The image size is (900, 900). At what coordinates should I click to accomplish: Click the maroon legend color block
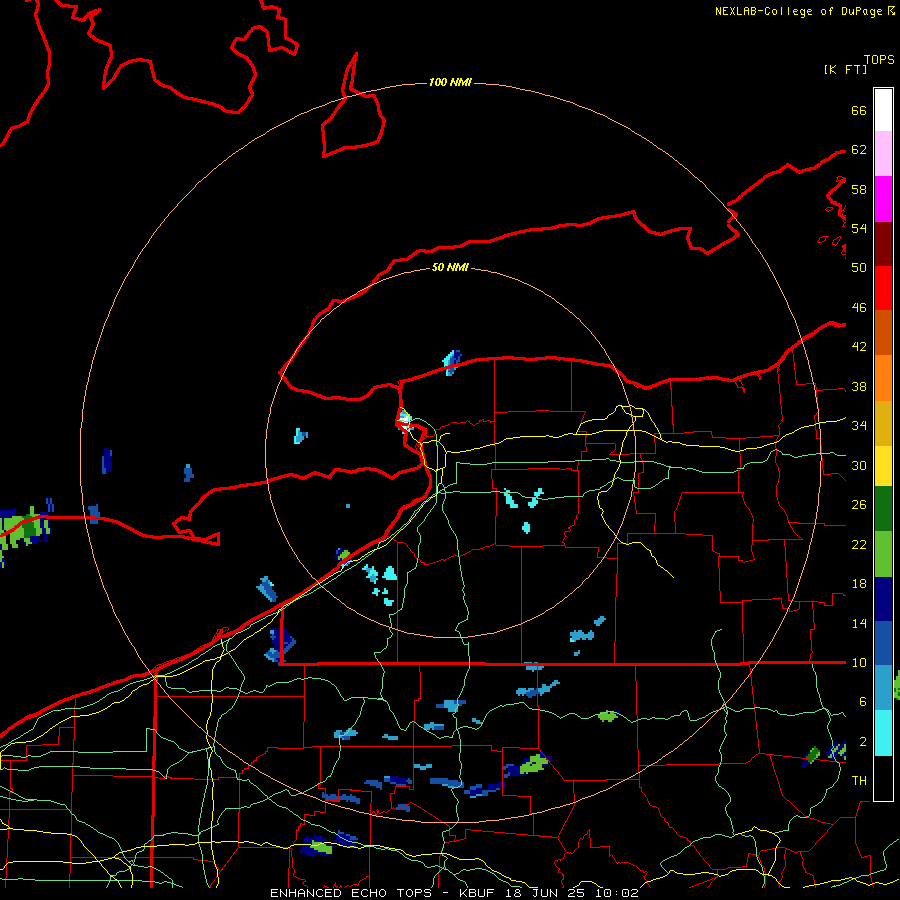tap(883, 244)
